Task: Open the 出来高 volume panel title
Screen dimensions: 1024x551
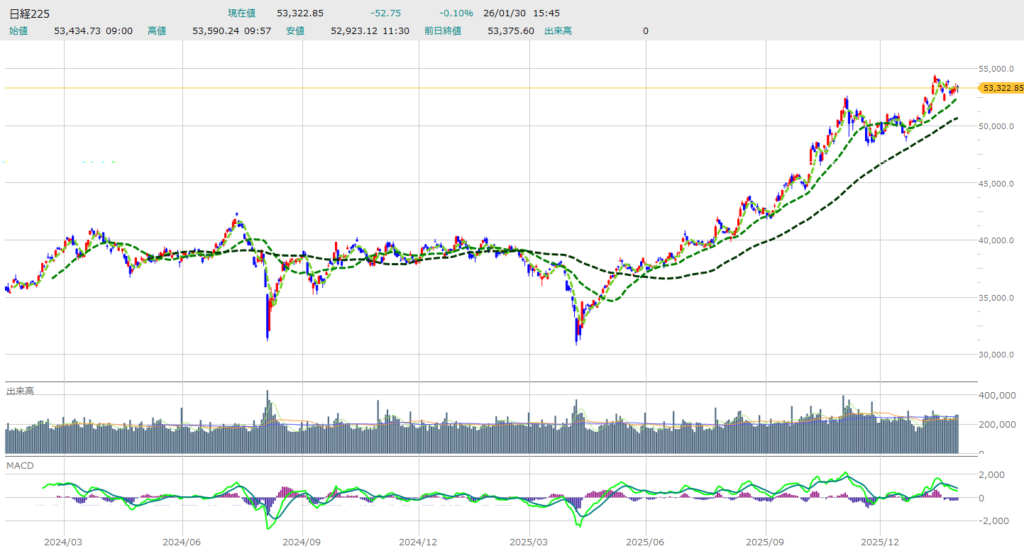Action: pyautogui.click(x=21, y=390)
